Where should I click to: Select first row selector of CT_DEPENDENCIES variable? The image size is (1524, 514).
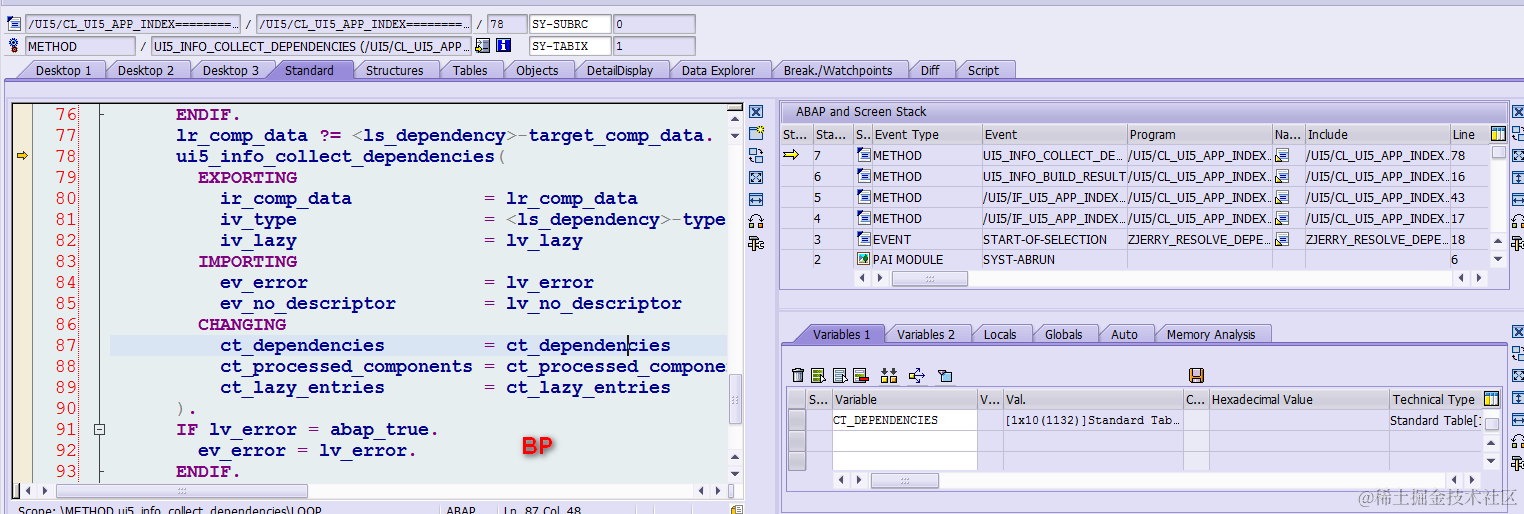(797, 420)
